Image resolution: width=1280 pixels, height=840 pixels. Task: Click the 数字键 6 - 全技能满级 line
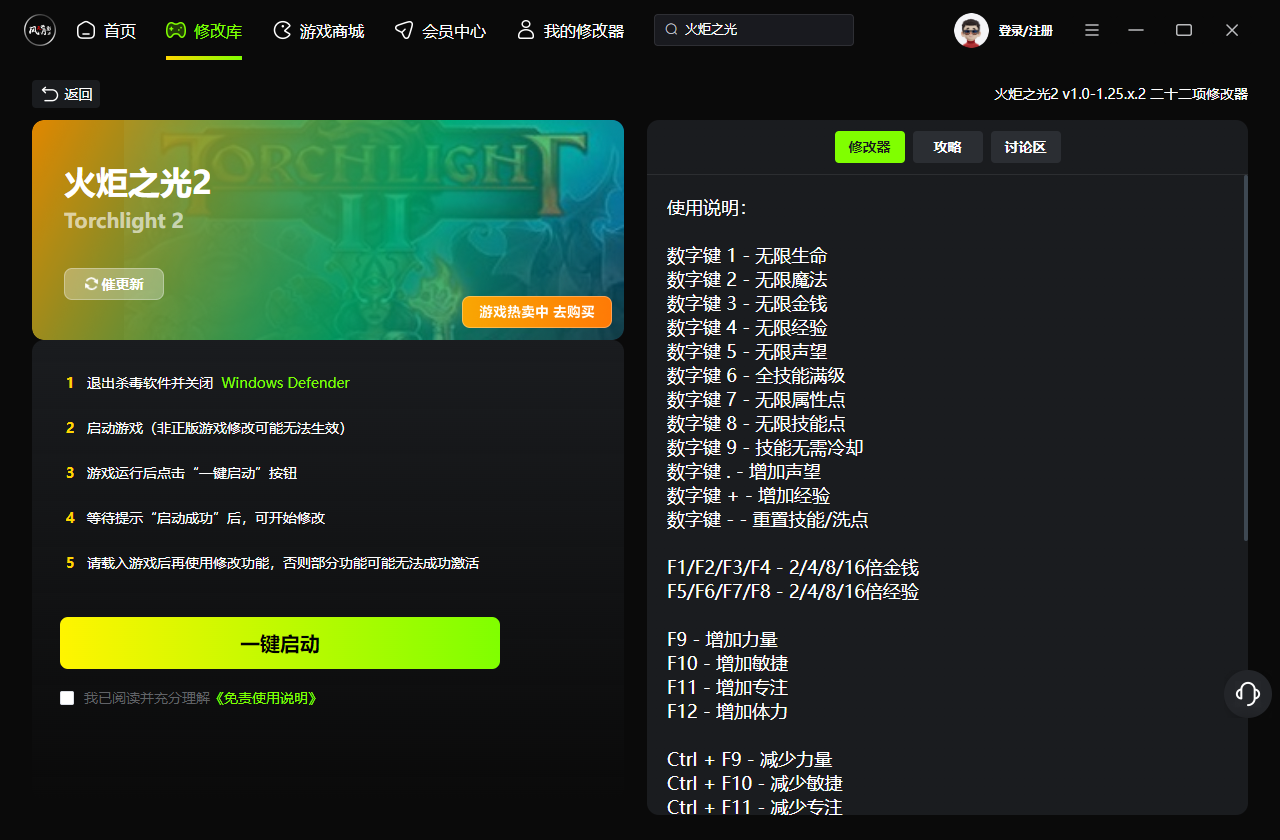coord(756,376)
